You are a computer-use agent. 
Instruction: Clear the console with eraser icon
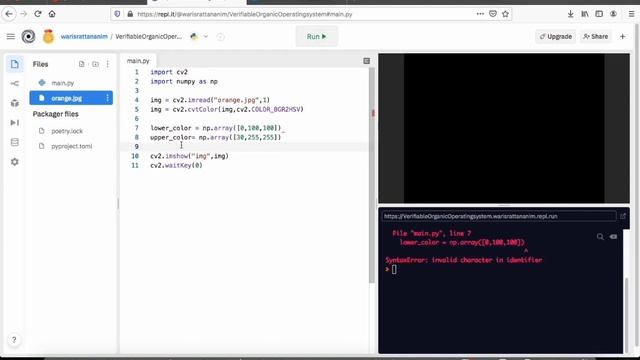point(613,237)
